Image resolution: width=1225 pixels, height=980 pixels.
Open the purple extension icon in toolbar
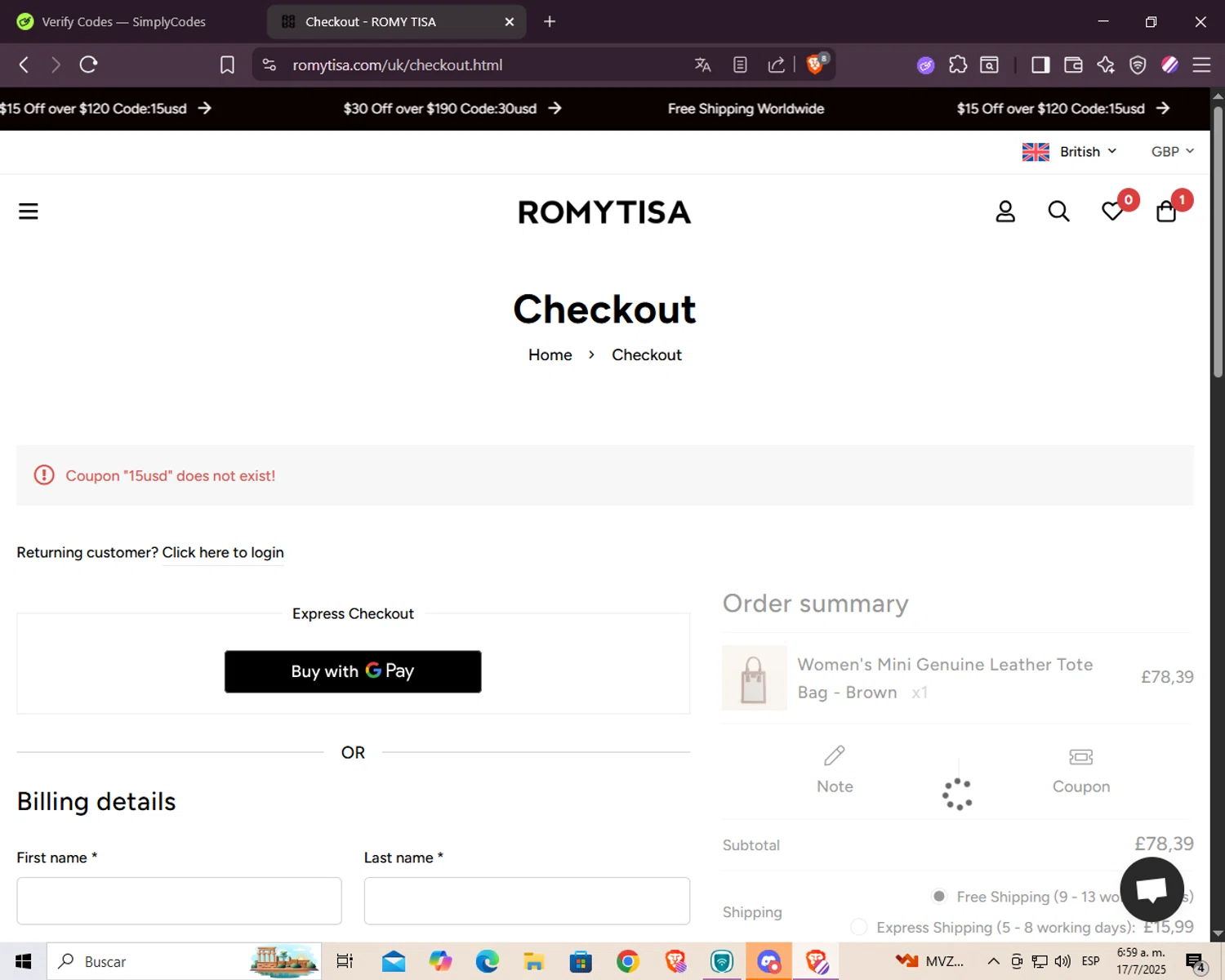tap(925, 65)
